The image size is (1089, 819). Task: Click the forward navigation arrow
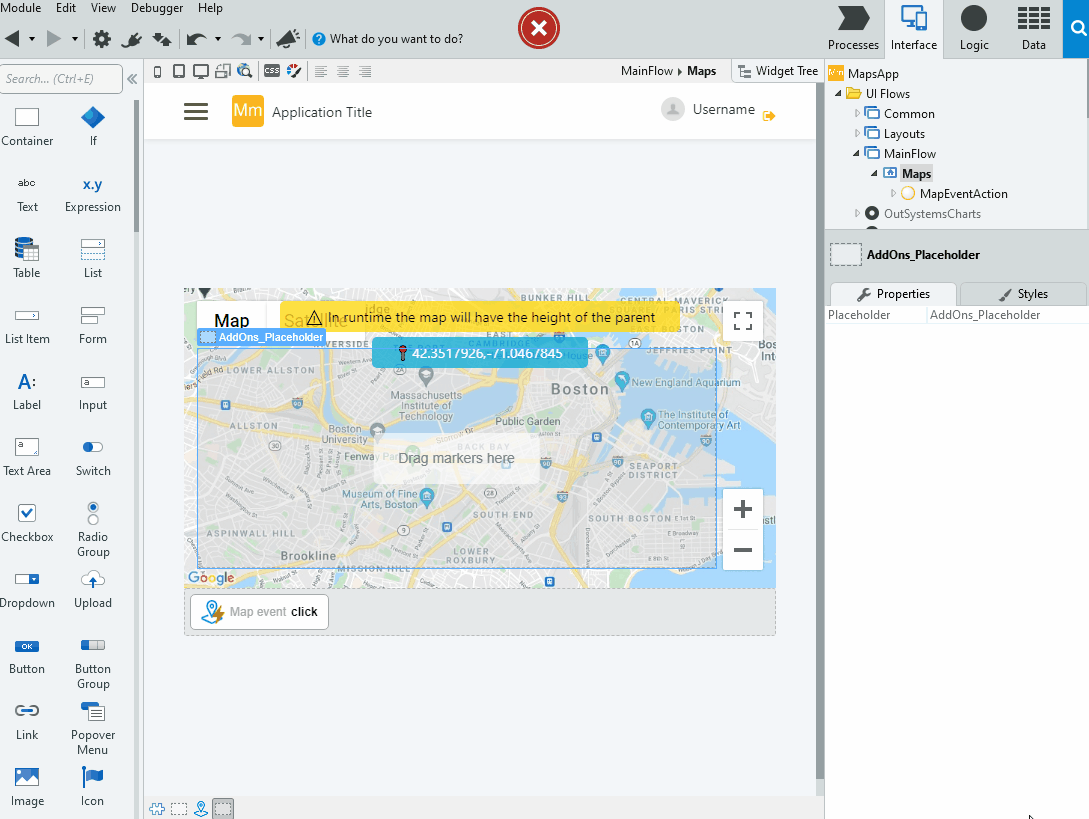pos(54,39)
